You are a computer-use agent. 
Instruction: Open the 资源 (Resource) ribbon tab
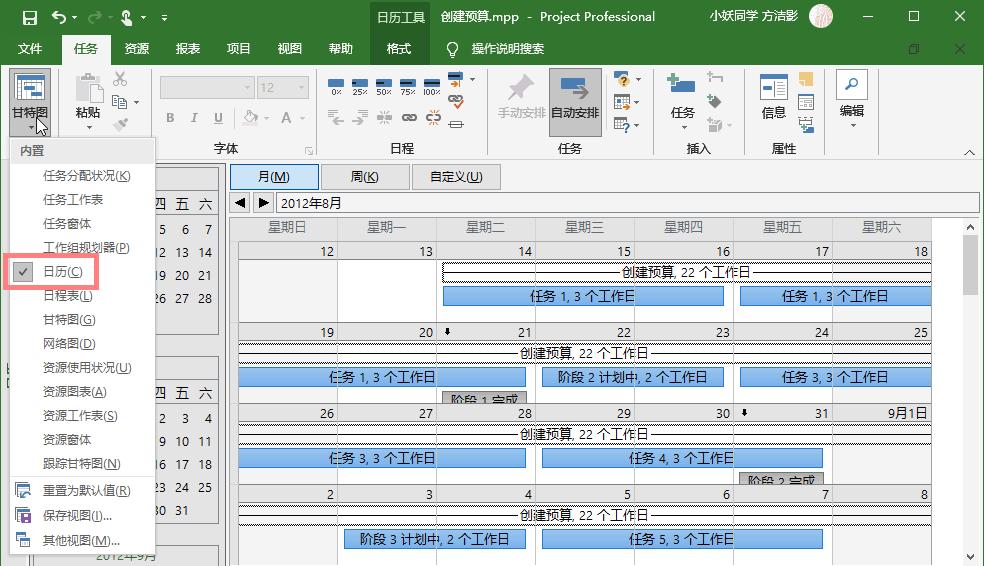click(137, 48)
